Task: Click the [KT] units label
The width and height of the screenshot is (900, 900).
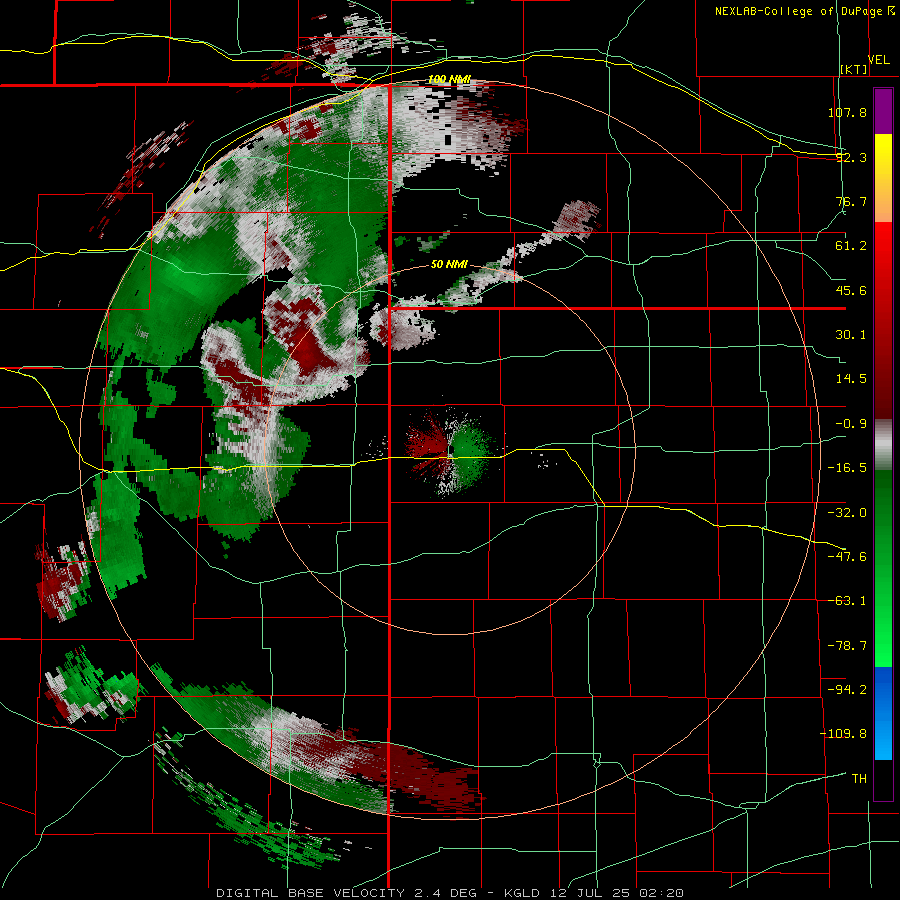Action: (854, 69)
